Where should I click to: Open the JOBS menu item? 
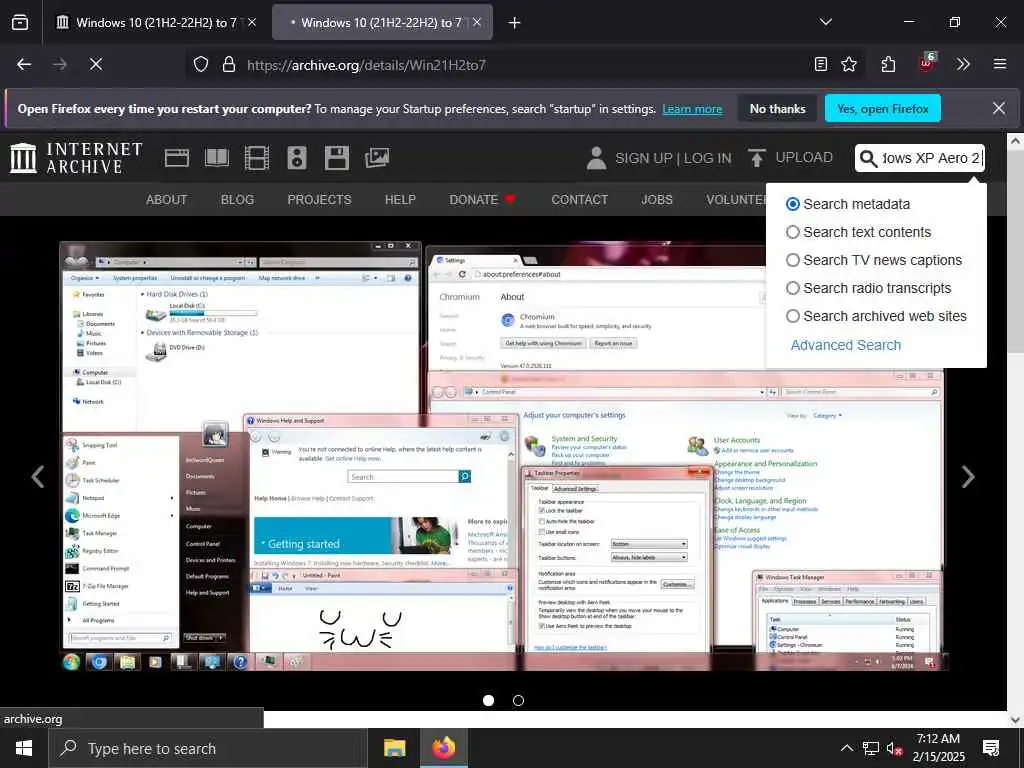[x=657, y=200]
